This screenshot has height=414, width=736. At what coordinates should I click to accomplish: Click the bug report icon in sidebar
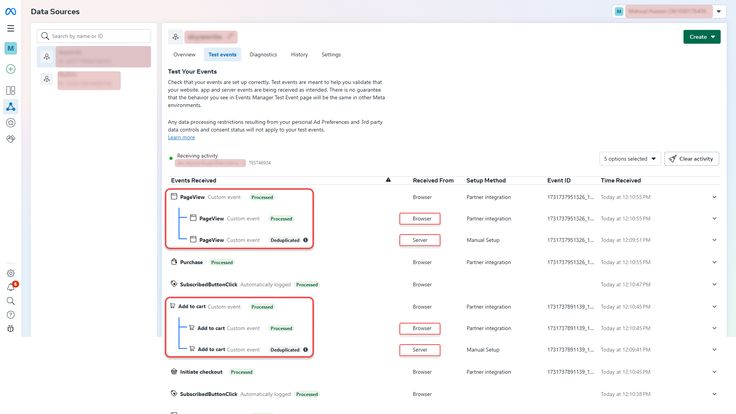(x=10, y=328)
